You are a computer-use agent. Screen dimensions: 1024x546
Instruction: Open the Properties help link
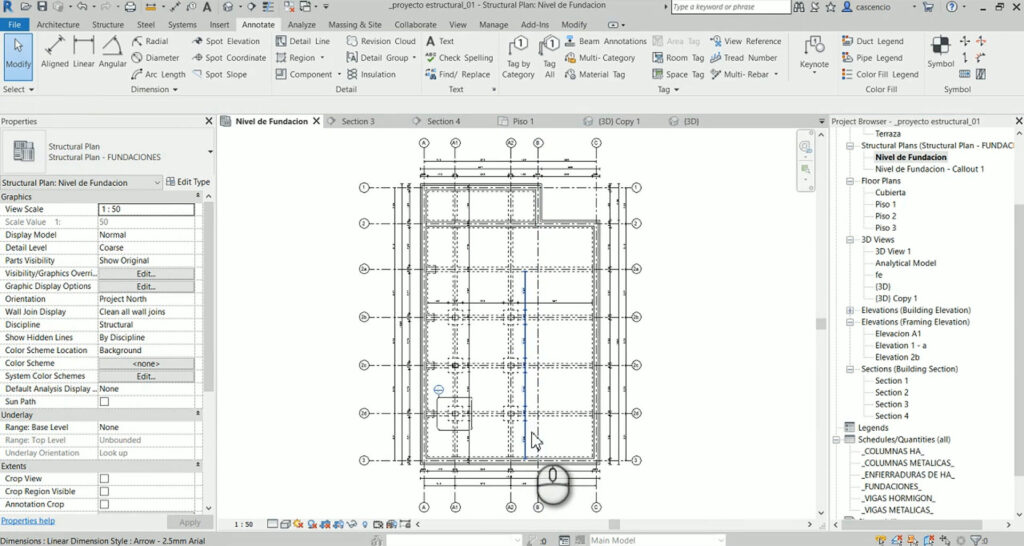pos(28,521)
